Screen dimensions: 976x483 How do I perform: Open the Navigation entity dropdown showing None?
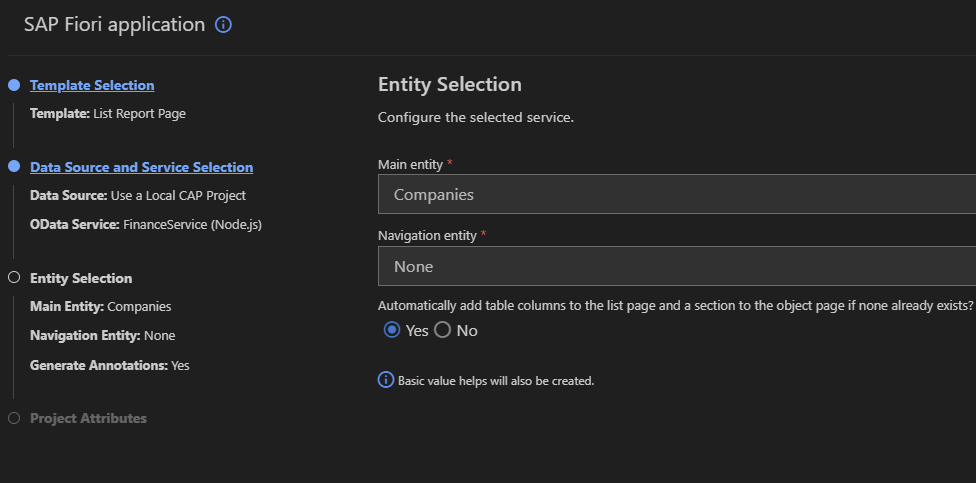(677, 266)
